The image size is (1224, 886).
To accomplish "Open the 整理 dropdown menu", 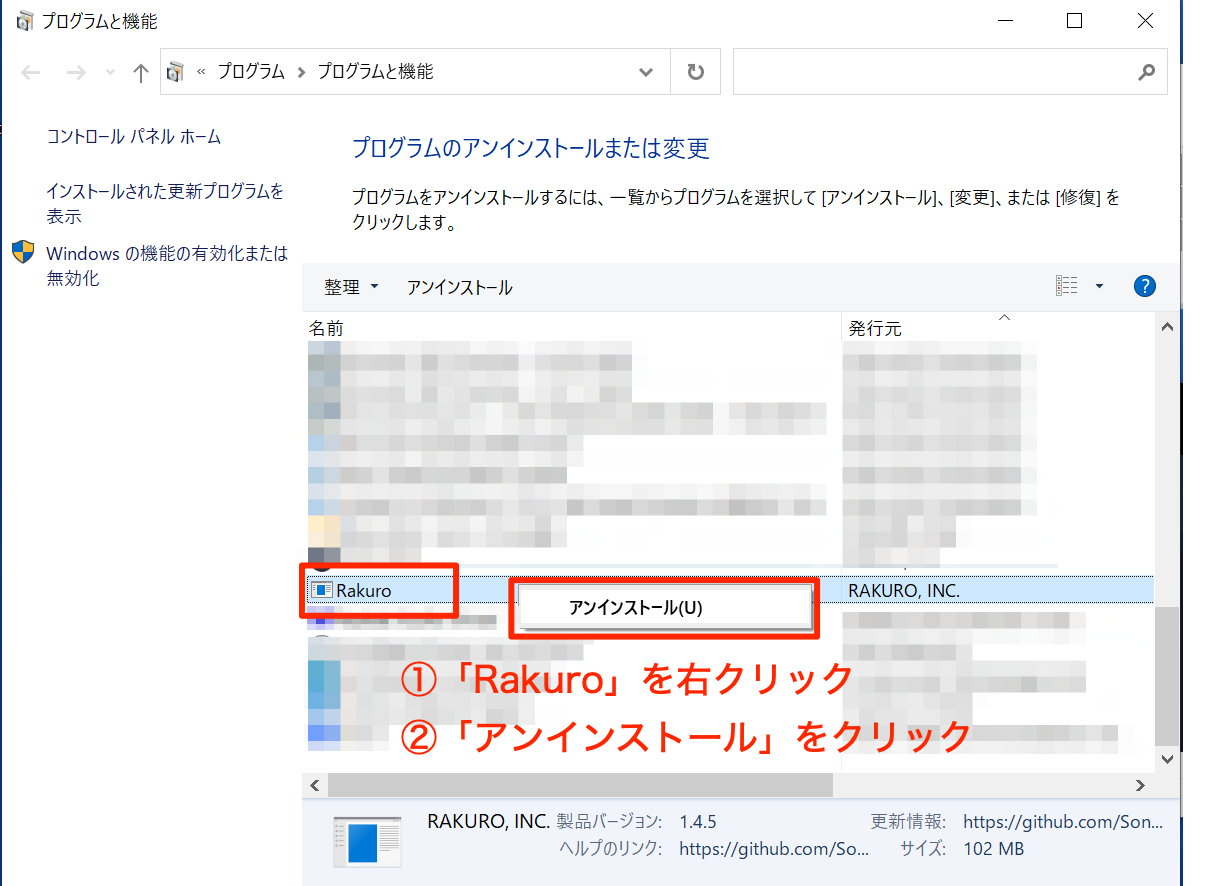I will 351,287.
